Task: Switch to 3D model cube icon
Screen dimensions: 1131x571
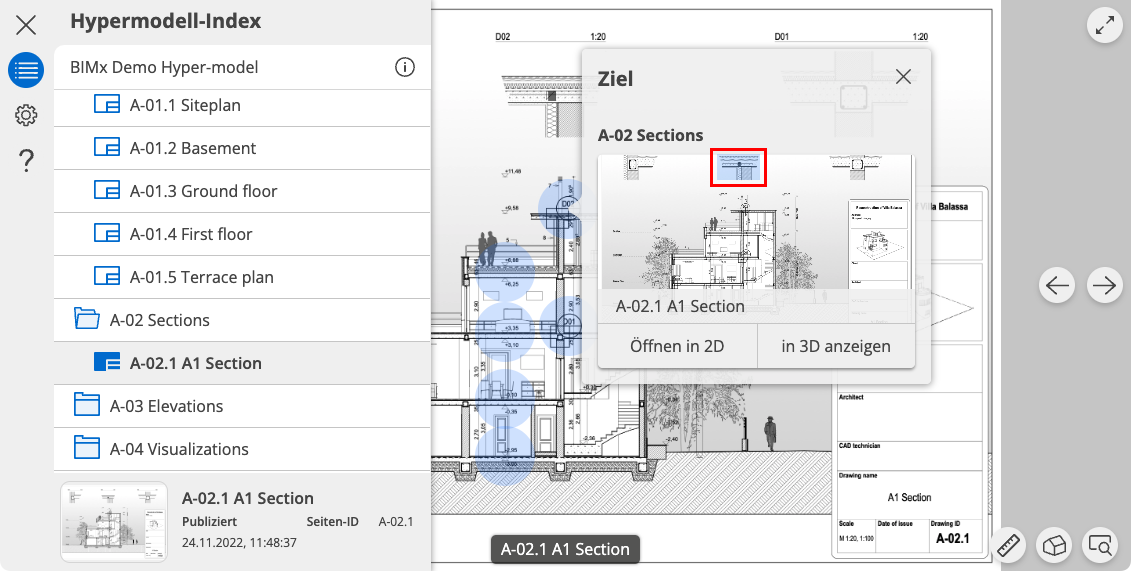Action: pyautogui.click(x=1055, y=546)
